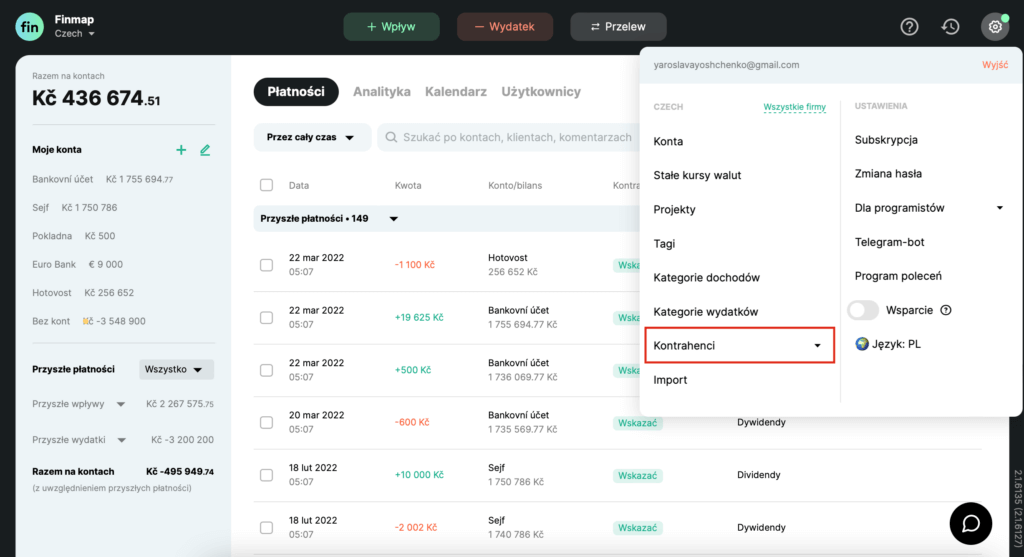Check the -1 100 Kč payment row
The width and height of the screenshot is (1024, 557).
[x=266, y=265]
